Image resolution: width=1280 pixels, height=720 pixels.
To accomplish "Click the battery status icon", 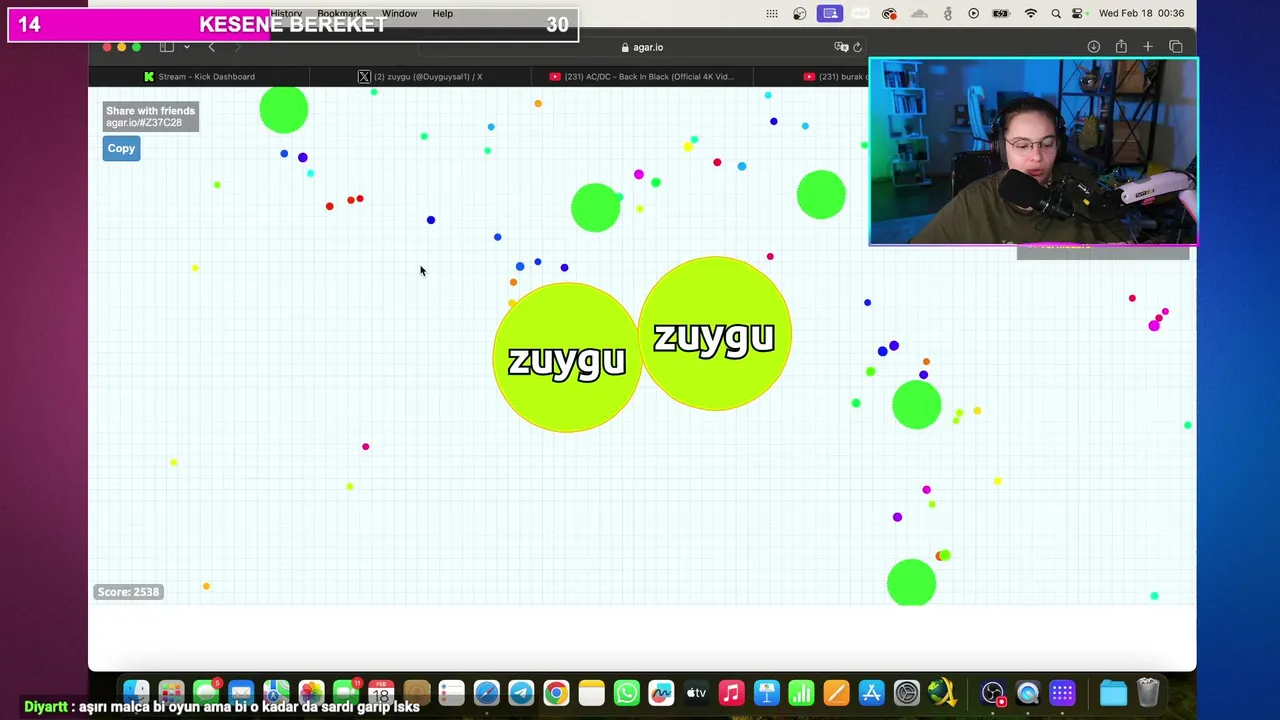I will click(1001, 14).
